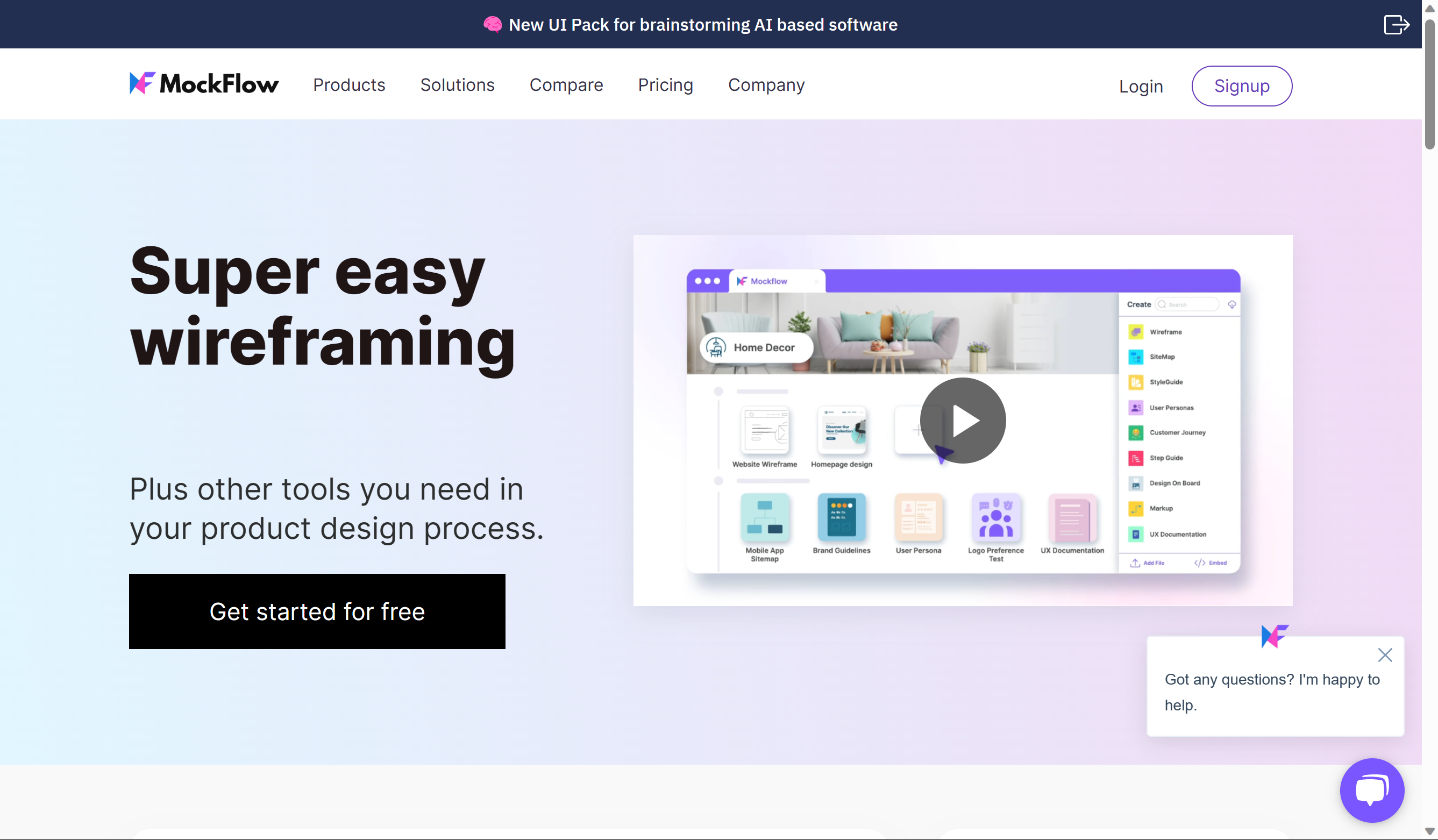Image resolution: width=1438 pixels, height=840 pixels.
Task: Click the chat message "Got any questions?"
Action: coord(1272,692)
